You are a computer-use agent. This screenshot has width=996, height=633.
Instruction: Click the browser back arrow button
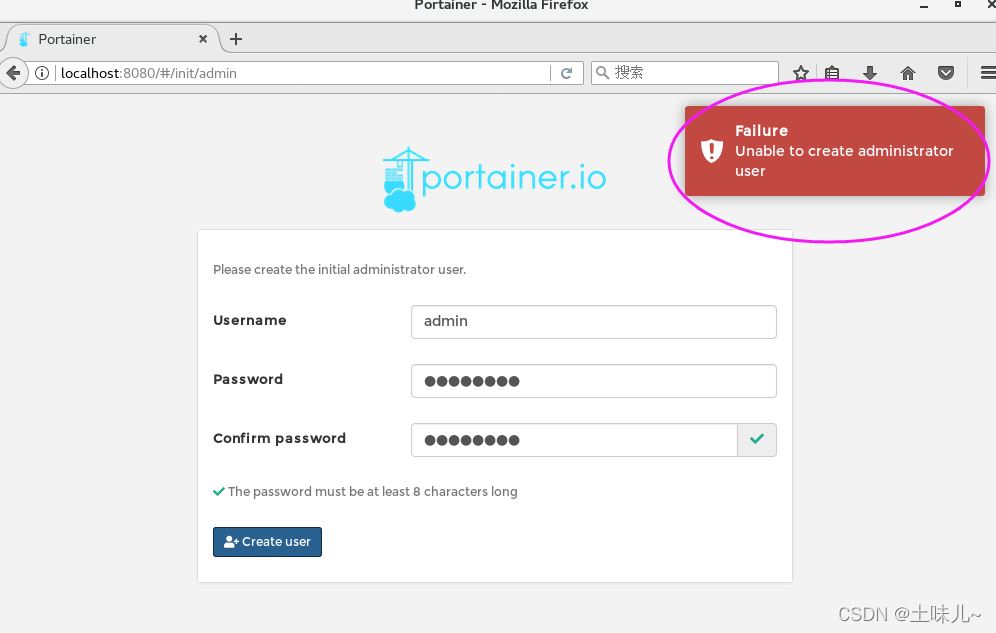click(13, 73)
